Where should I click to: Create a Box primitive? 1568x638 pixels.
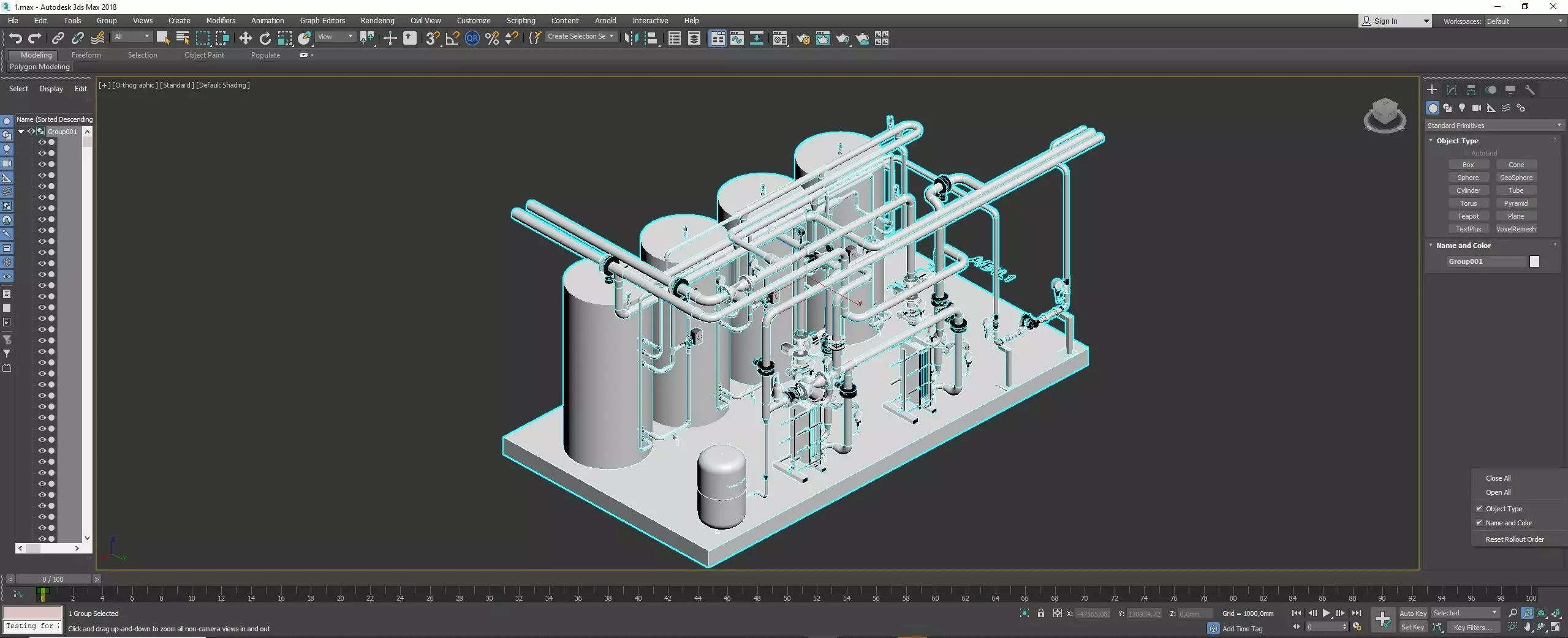(x=1468, y=165)
